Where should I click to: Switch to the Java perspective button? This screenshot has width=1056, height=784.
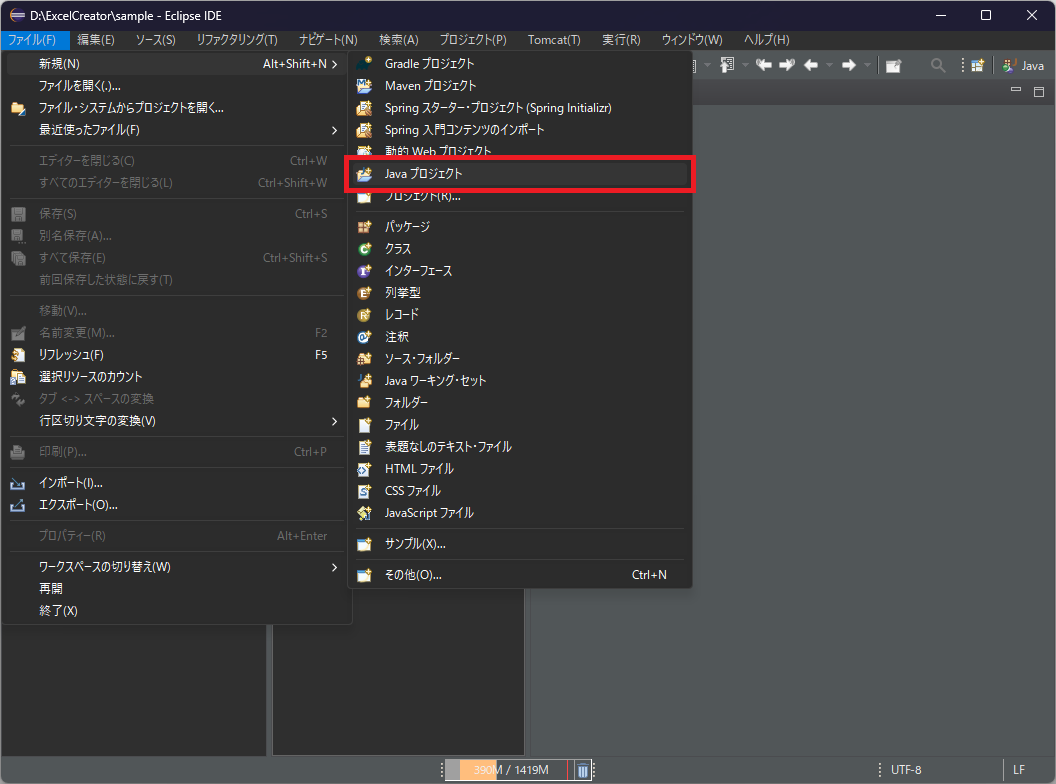1024,65
